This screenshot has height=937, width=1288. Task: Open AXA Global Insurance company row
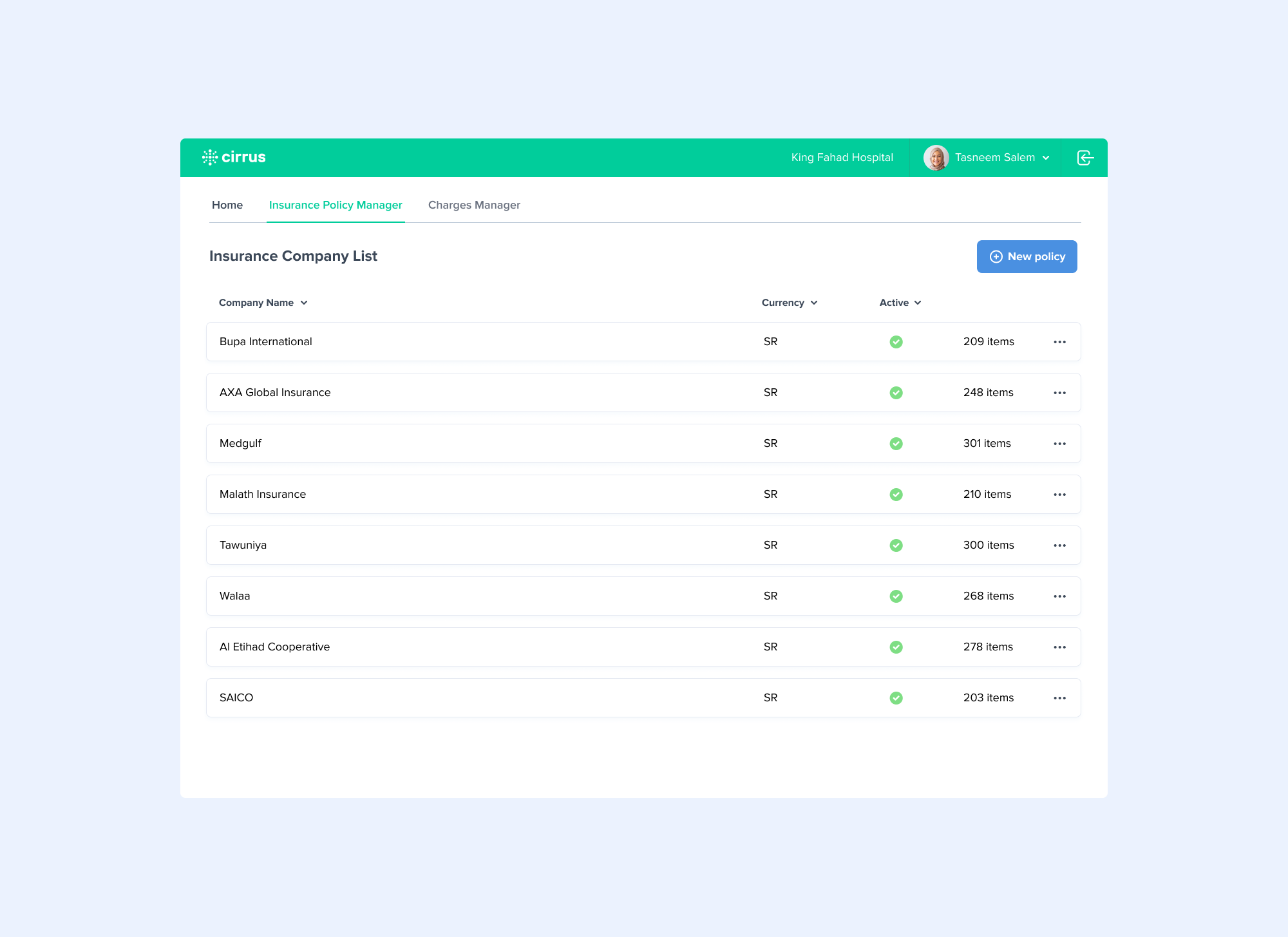(643, 393)
